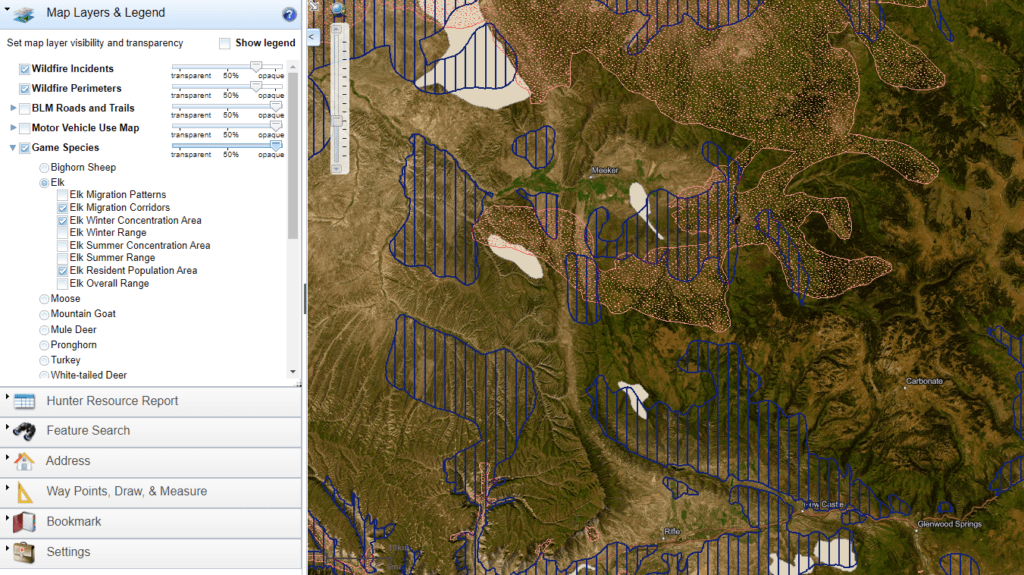
Task: Select the Mule Deer radio button
Action: [44, 330]
